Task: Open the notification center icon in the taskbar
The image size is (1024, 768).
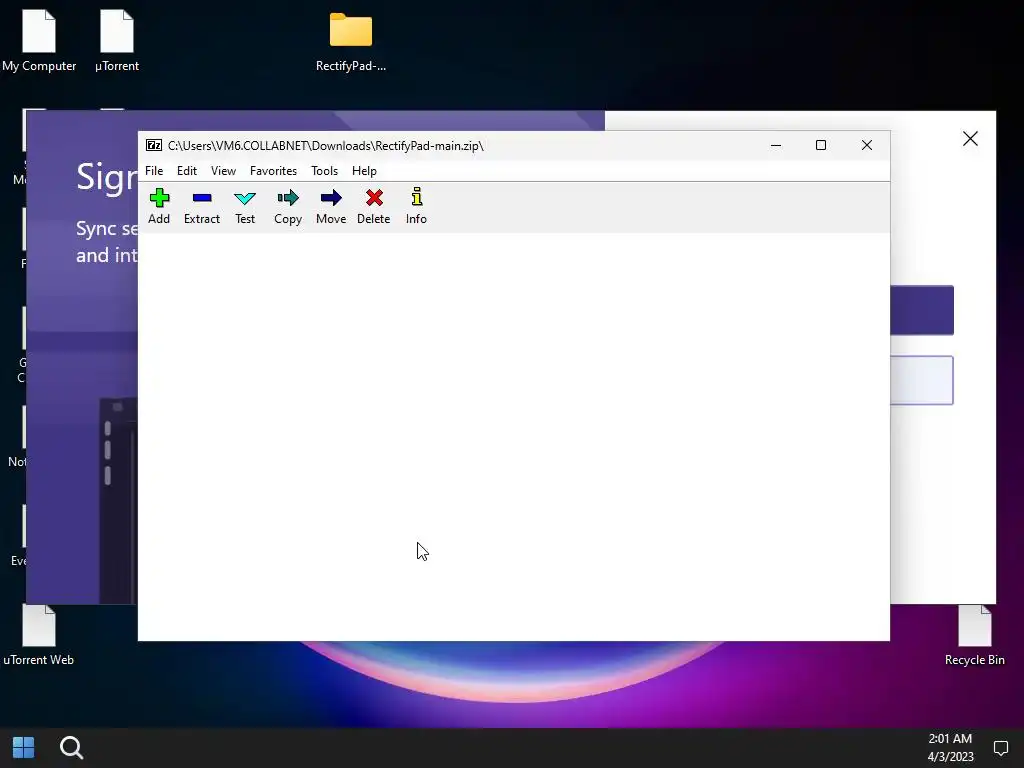Action: 1000,748
